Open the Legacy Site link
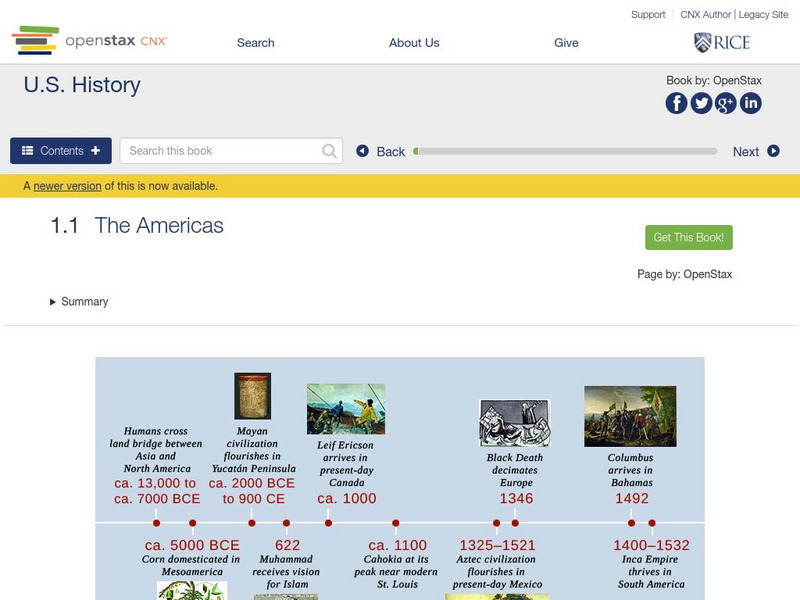 pos(763,15)
